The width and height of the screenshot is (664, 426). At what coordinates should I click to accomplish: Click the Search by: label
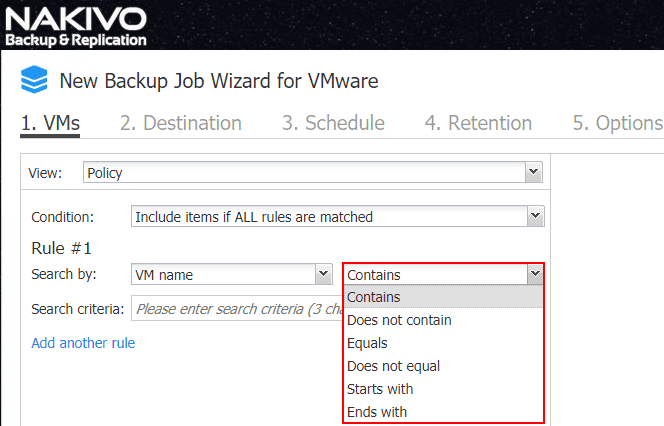[x=64, y=274]
